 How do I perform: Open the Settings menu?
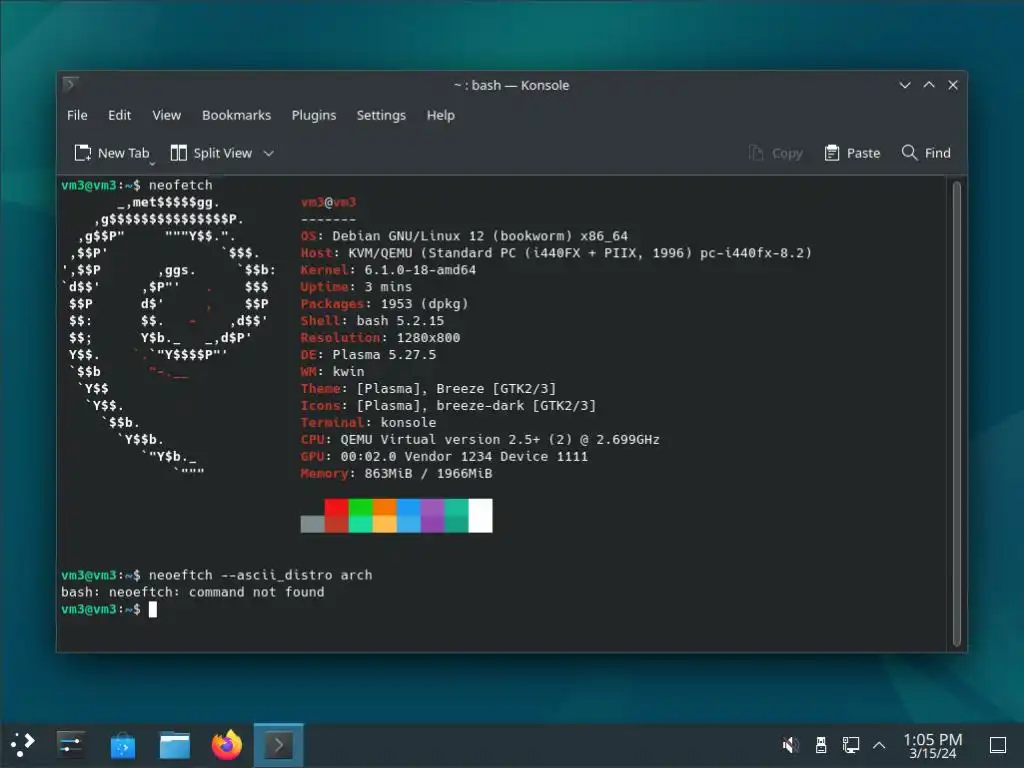(381, 115)
